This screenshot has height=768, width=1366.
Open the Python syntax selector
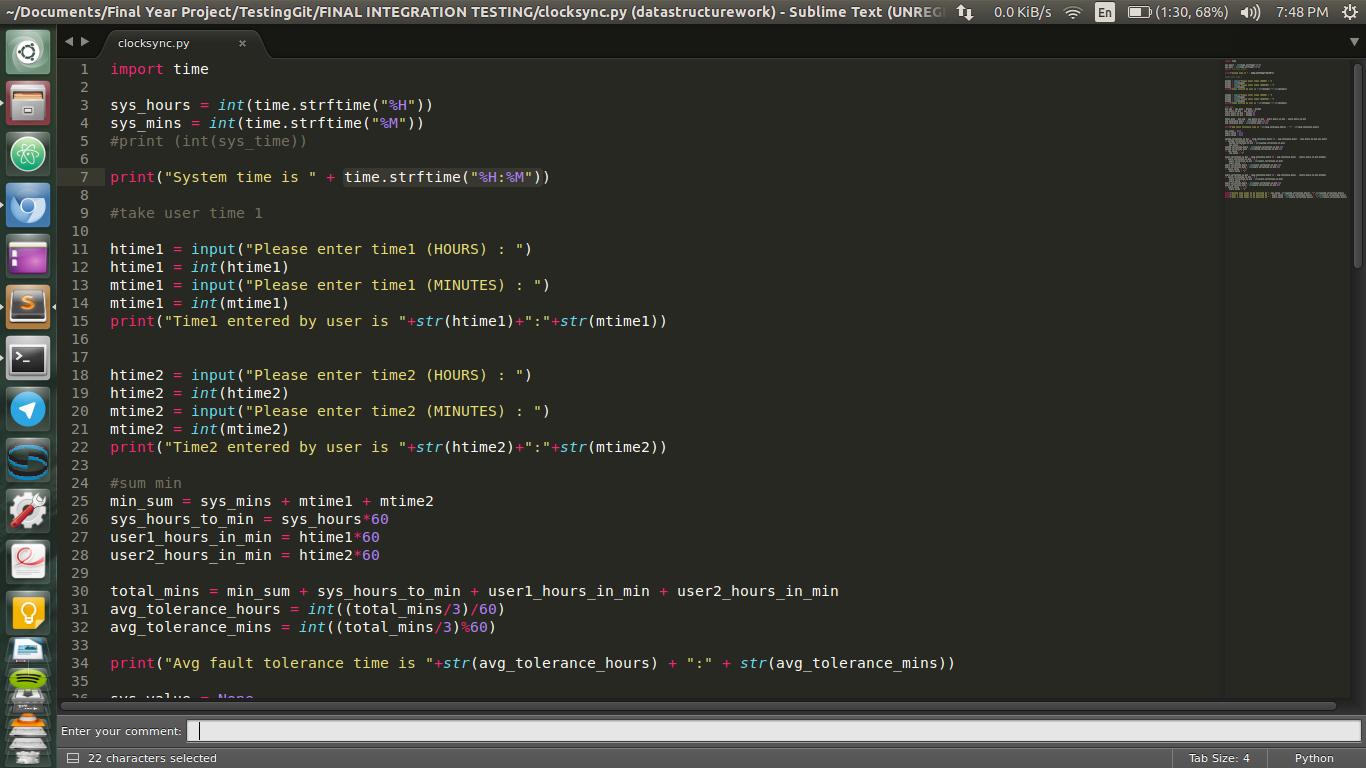(1314, 758)
